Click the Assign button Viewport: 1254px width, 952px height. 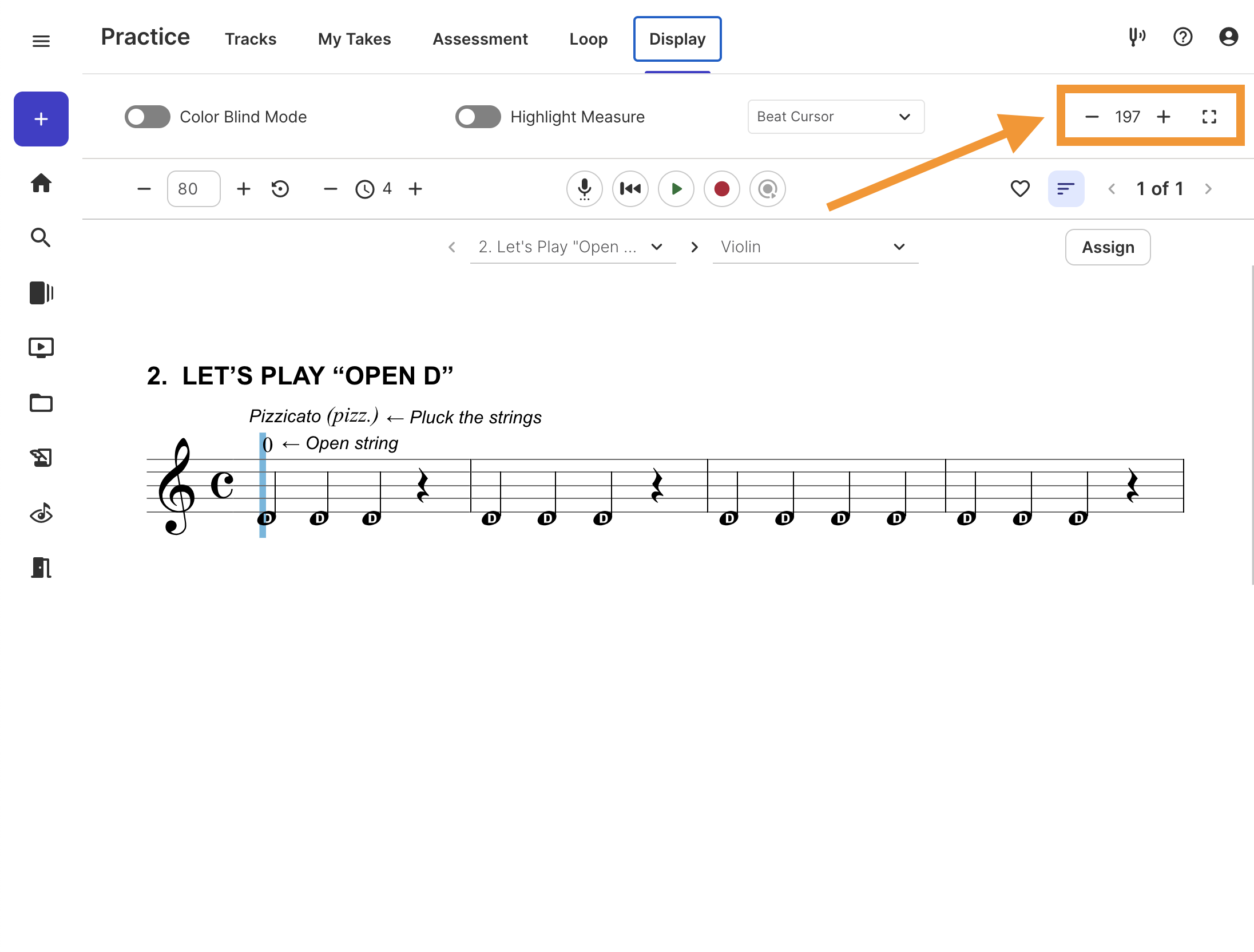[1108, 247]
